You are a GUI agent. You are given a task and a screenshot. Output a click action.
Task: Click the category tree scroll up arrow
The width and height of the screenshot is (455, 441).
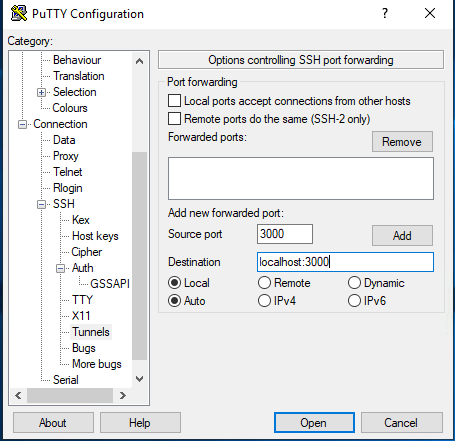tap(140, 61)
